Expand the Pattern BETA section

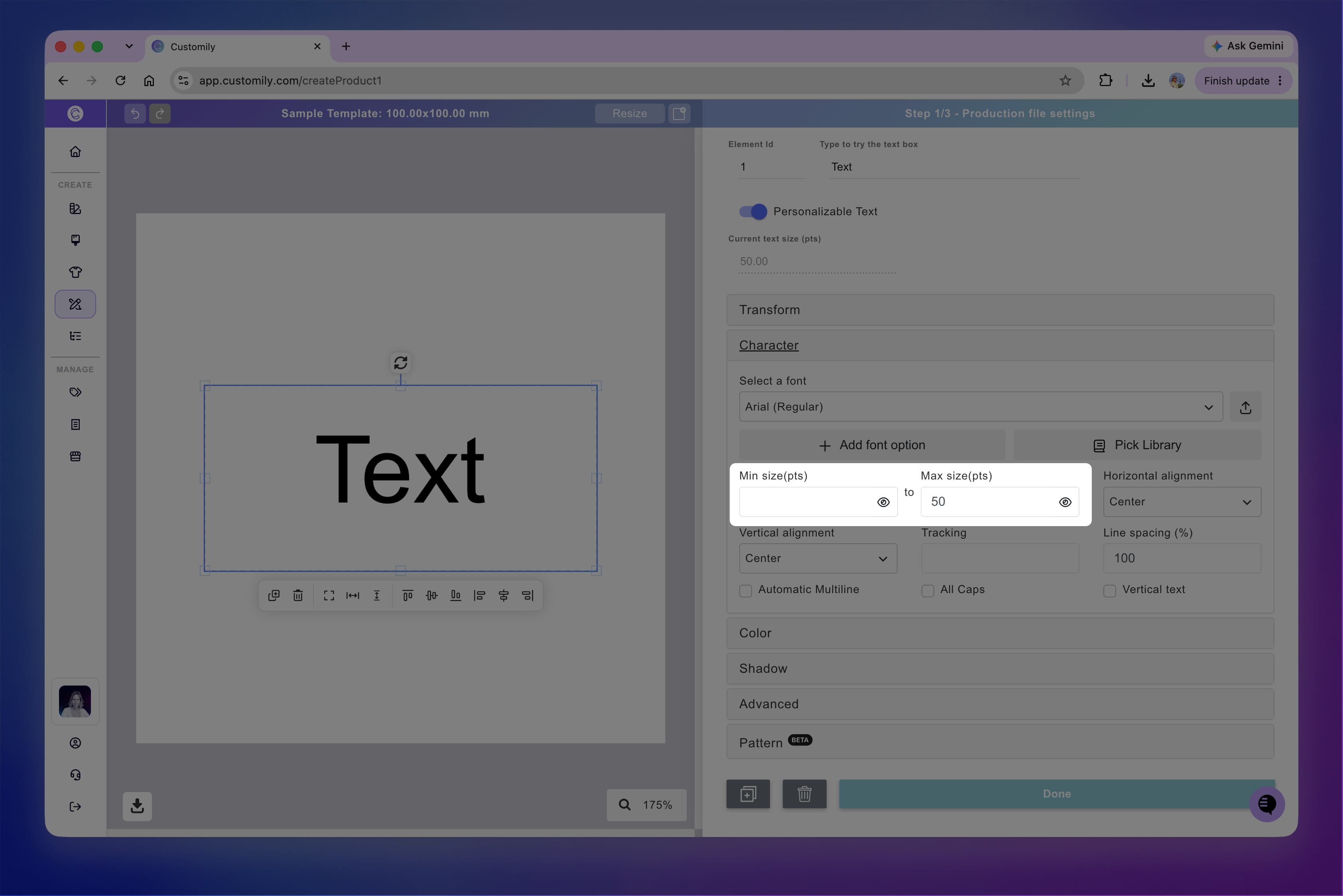[x=1000, y=742]
